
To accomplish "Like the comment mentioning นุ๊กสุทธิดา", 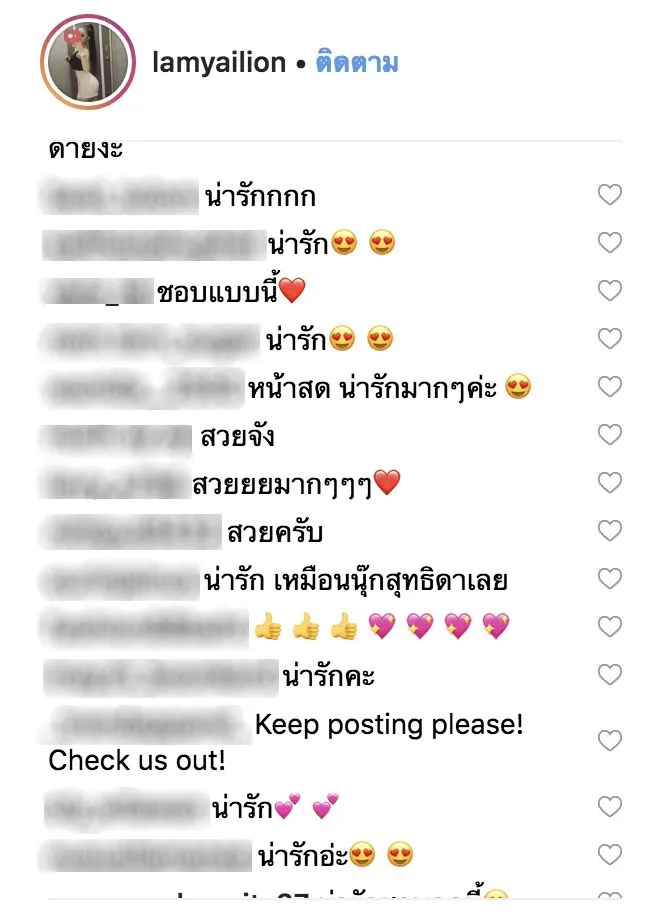I will tap(610, 578).
